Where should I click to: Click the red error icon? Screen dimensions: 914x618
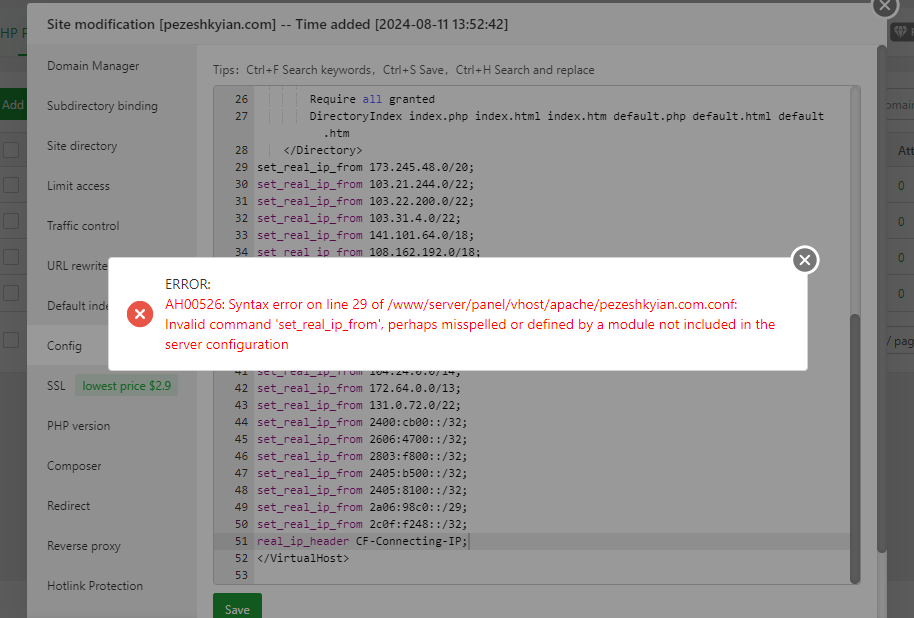point(140,314)
